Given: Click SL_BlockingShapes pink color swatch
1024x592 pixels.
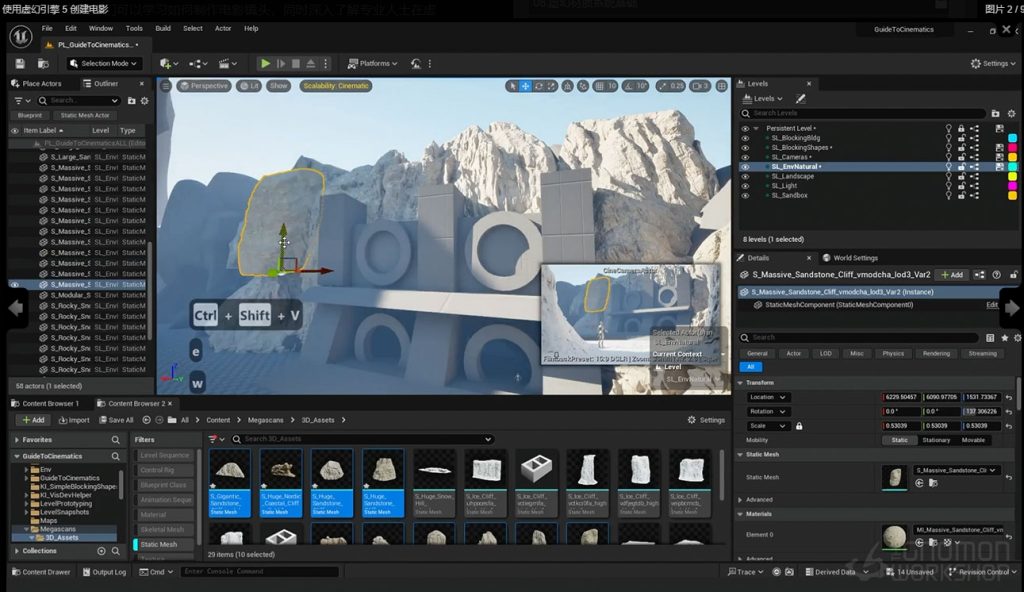Looking at the screenshot, I should 1012,148.
